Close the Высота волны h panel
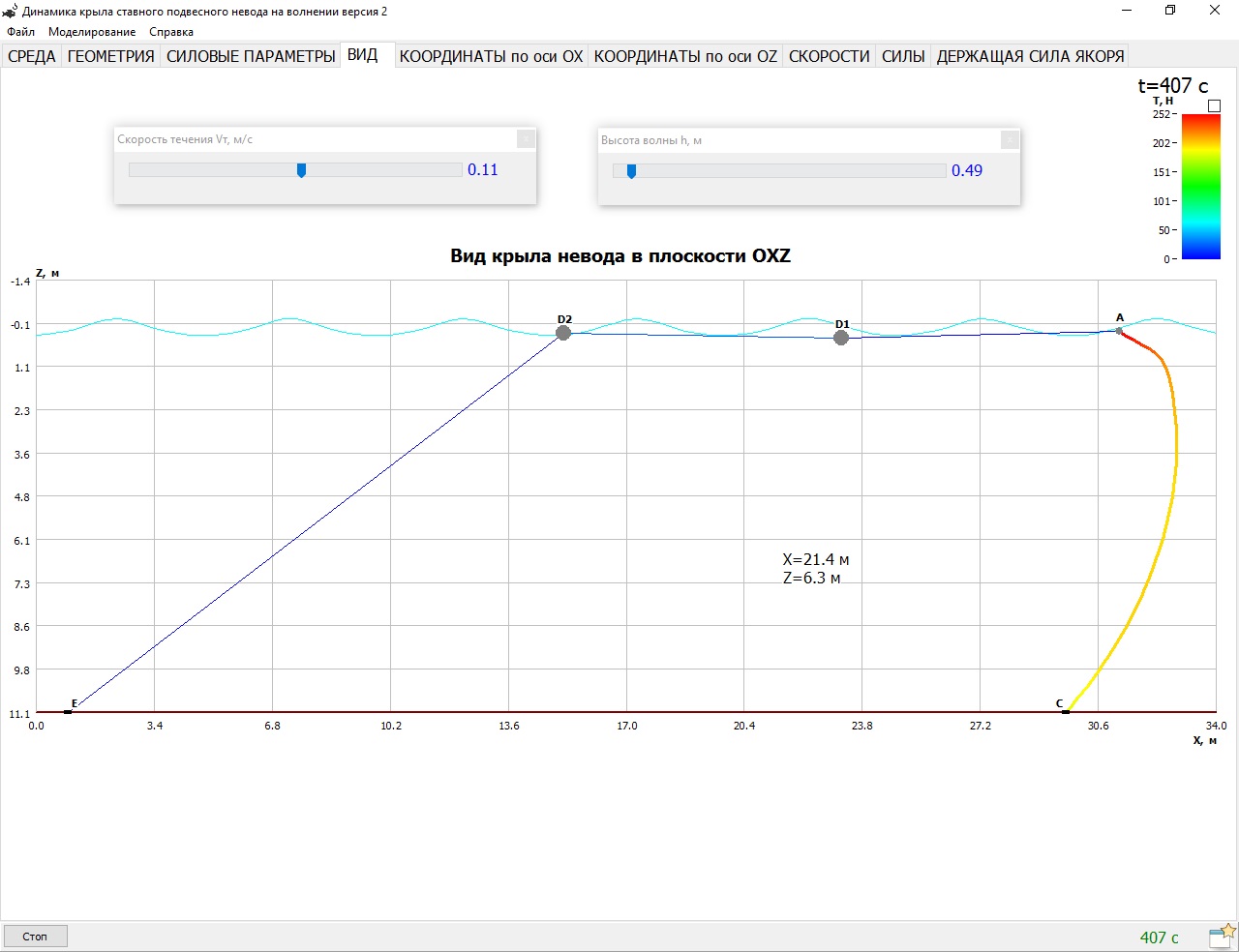 [x=1010, y=139]
